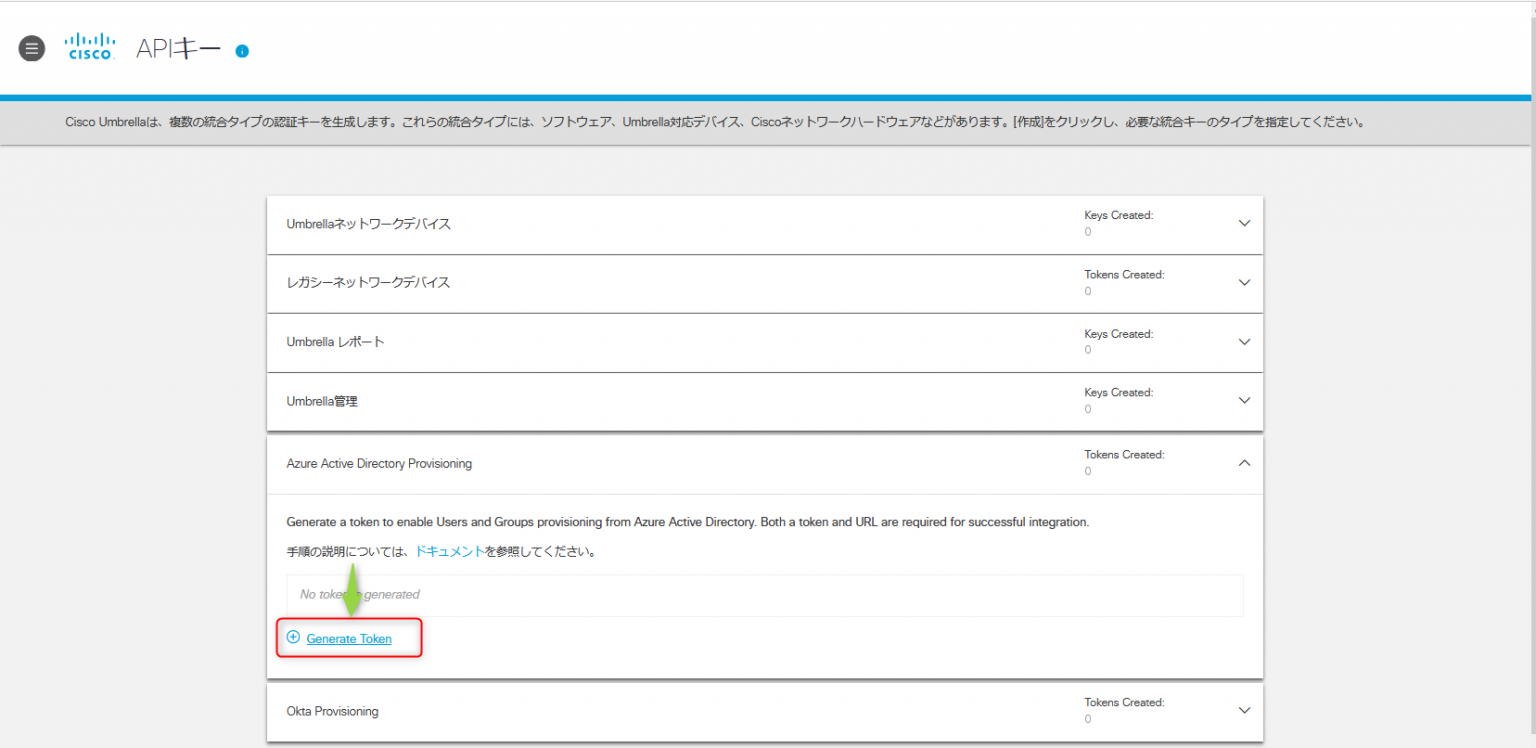The height and width of the screenshot is (748, 1536).
Task: Expand the レガシーネットワークデバイス section
Action: click(1244, 282)
